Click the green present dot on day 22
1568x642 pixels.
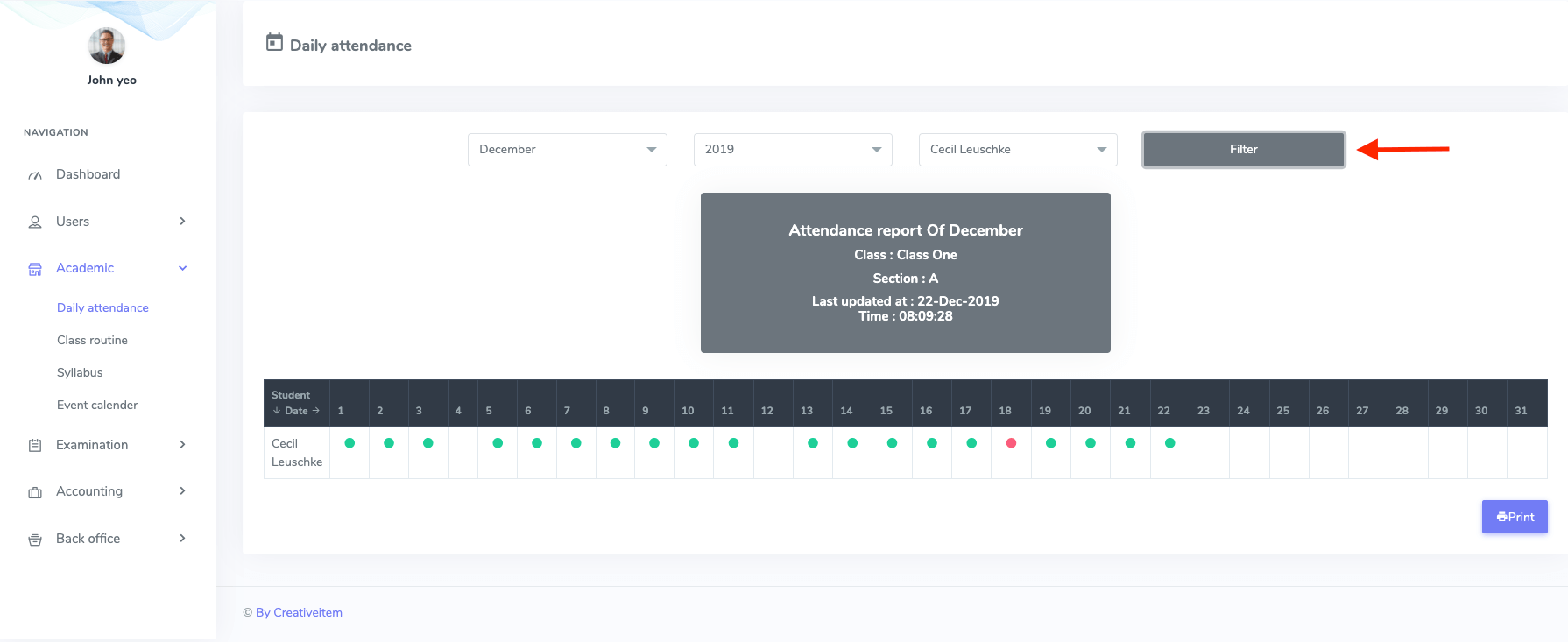(1170, 443)
